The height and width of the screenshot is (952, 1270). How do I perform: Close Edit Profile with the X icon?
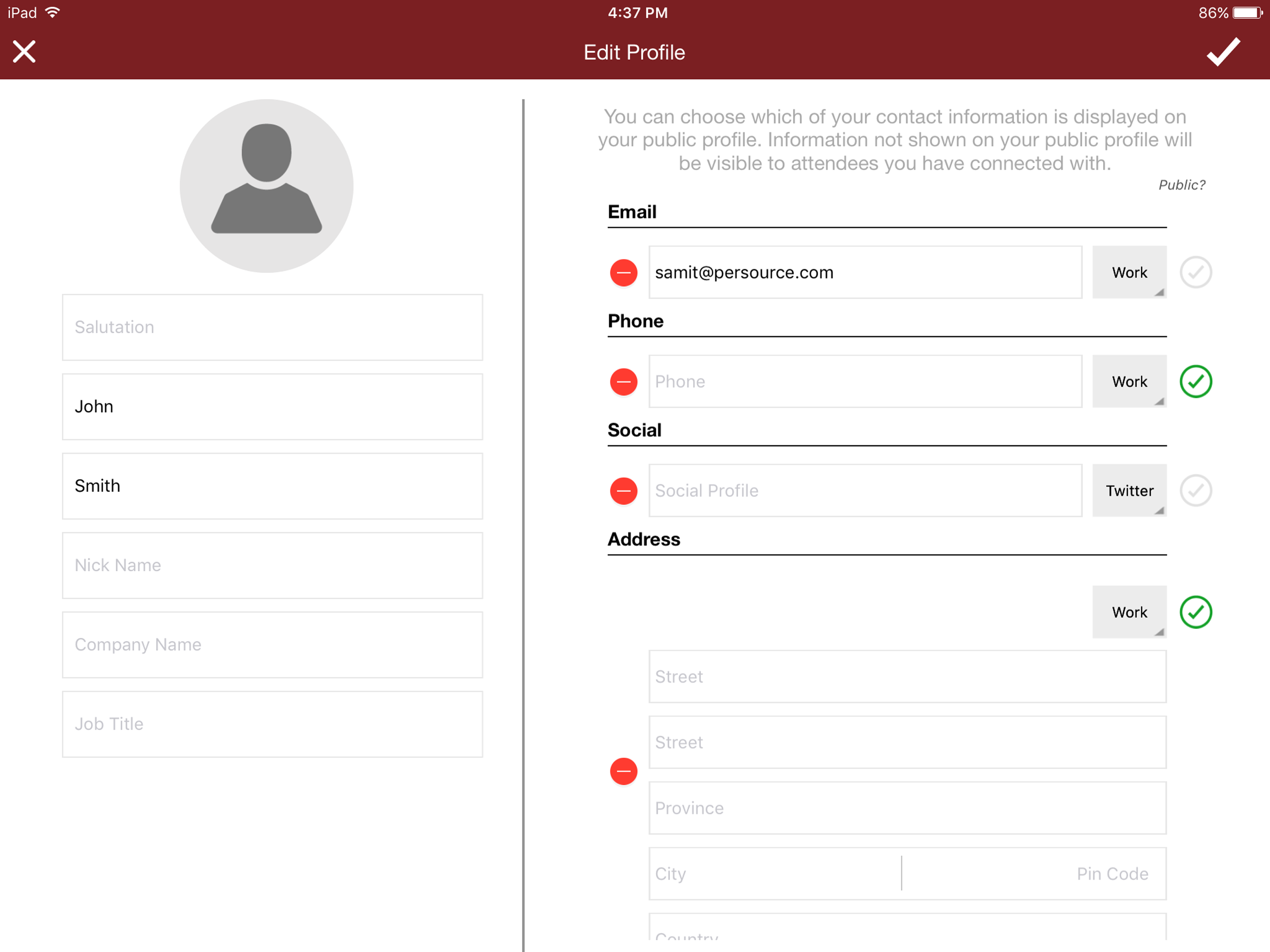[x=24, y=52]
